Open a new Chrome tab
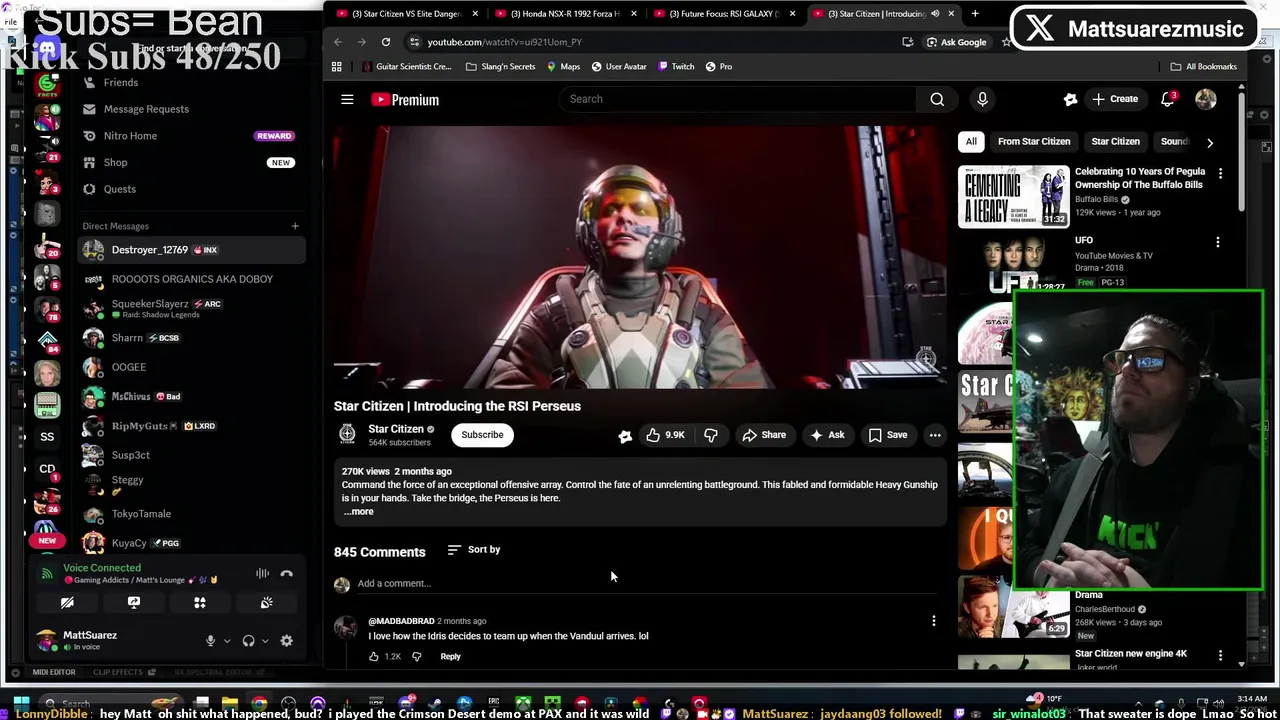 975,14
